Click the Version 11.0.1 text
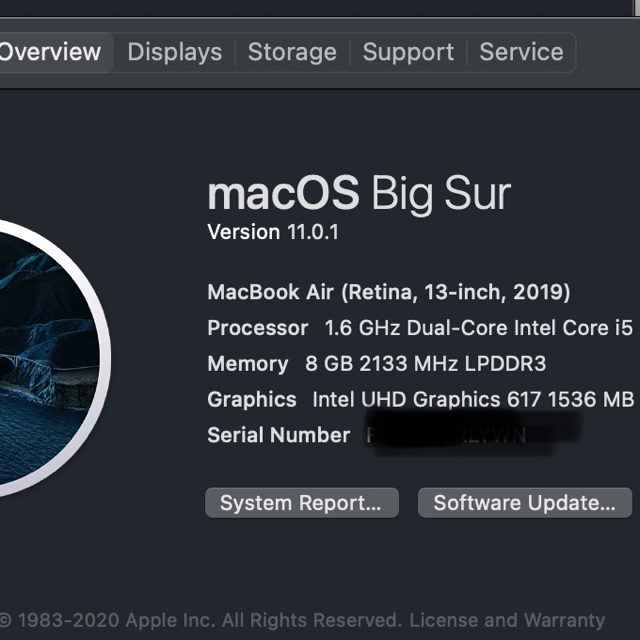 tap(273, 232)
